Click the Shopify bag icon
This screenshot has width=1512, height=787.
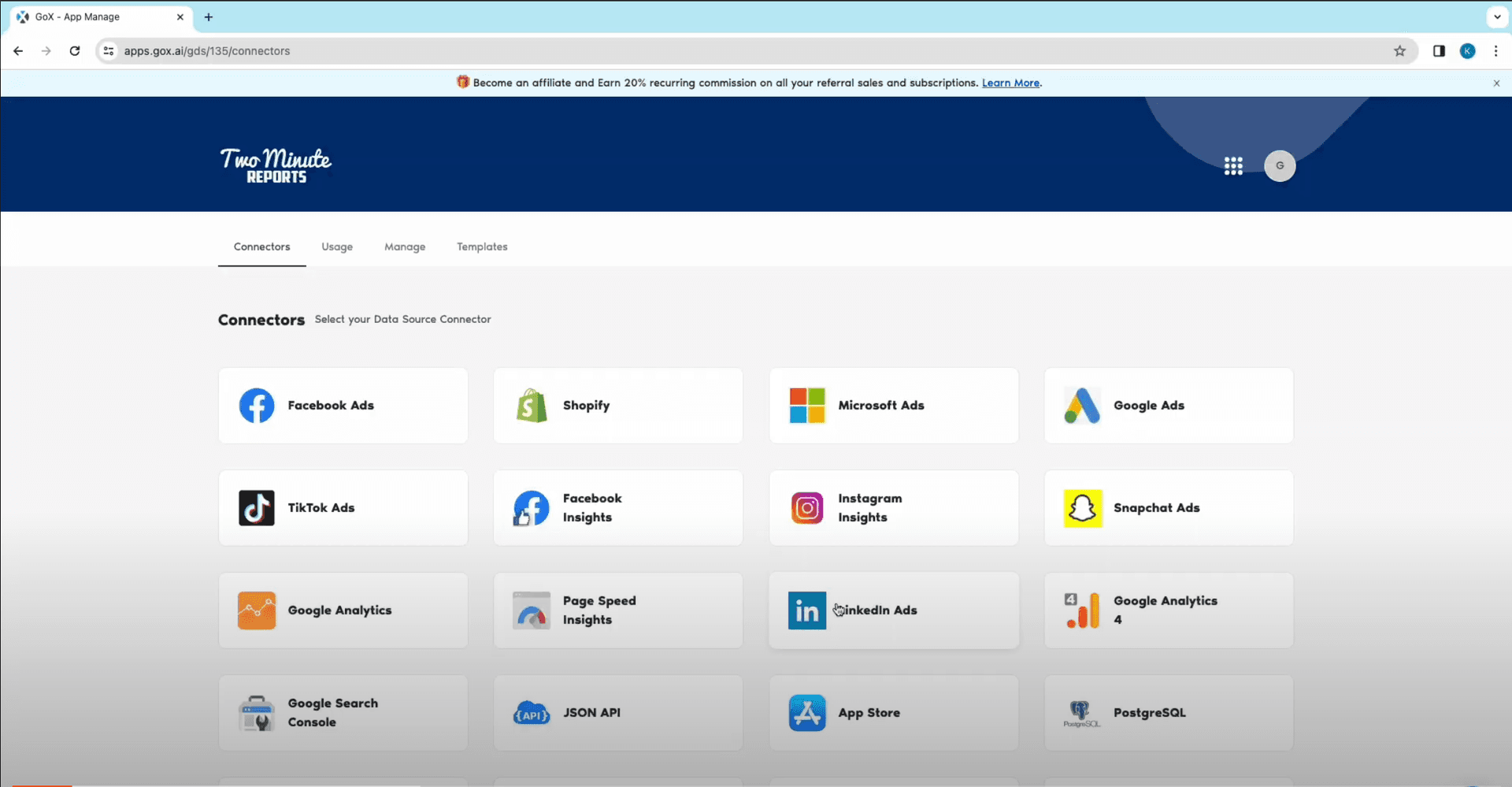532,406
